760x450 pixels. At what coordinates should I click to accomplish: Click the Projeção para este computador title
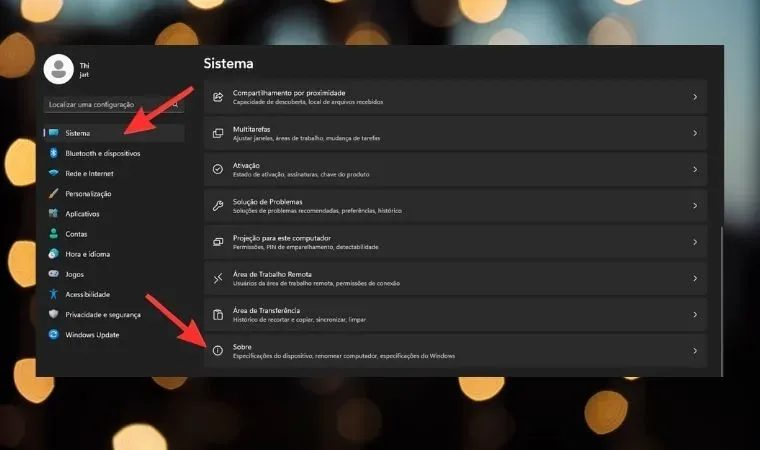(x=282, y=238)
